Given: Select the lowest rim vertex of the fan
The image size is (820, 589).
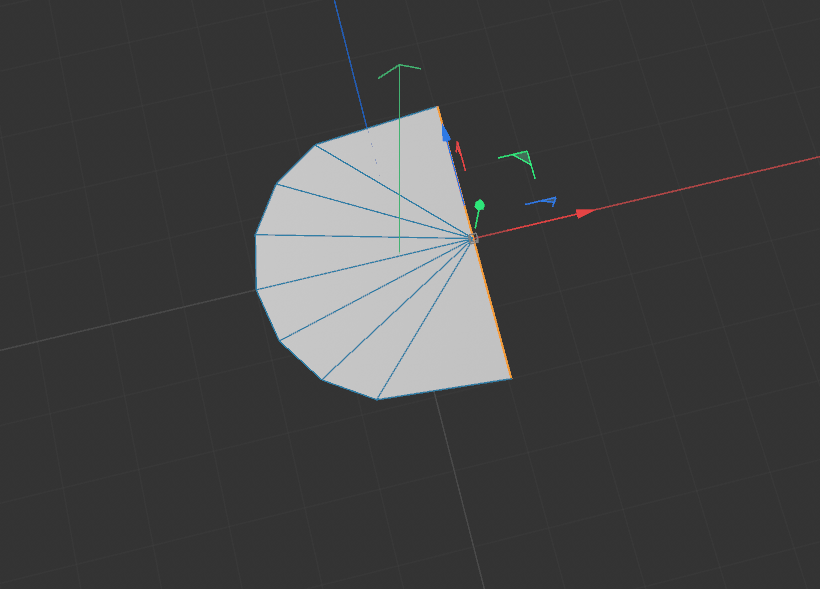Looking at the screenshot, I should 377,399.
